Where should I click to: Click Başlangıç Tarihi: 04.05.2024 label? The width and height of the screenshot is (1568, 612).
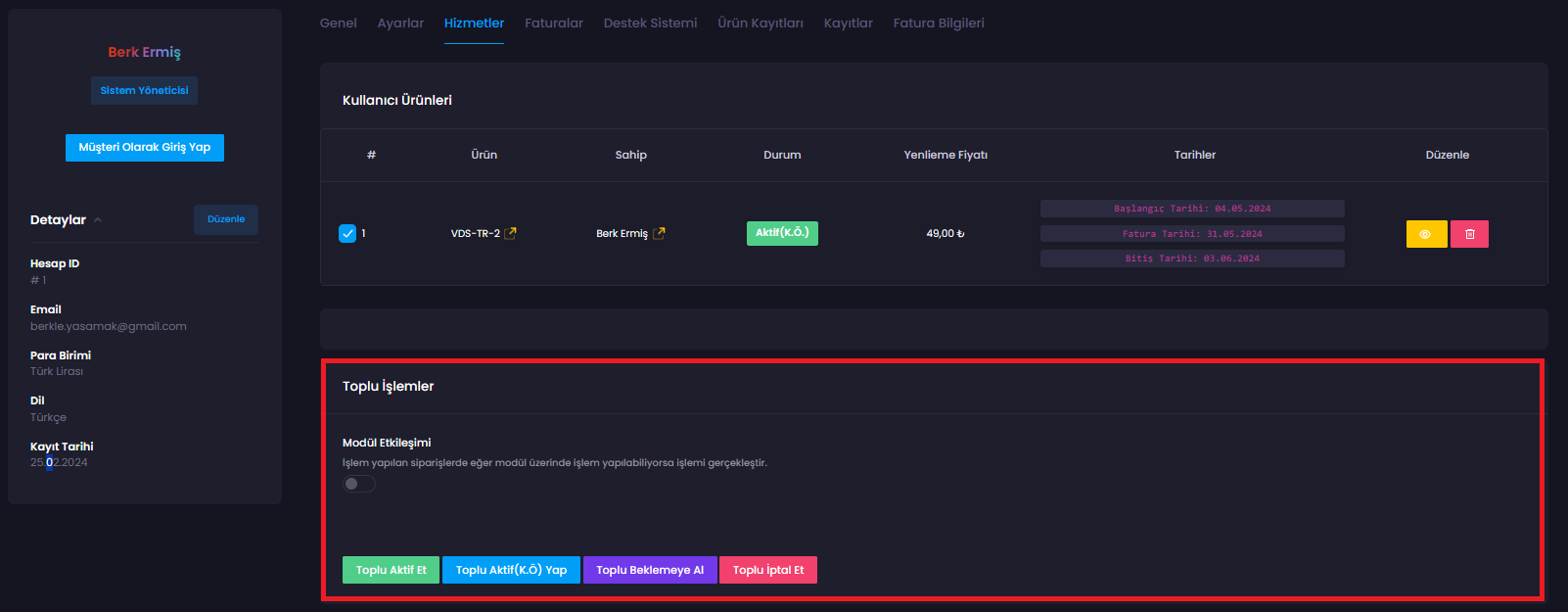point(1192,209)
